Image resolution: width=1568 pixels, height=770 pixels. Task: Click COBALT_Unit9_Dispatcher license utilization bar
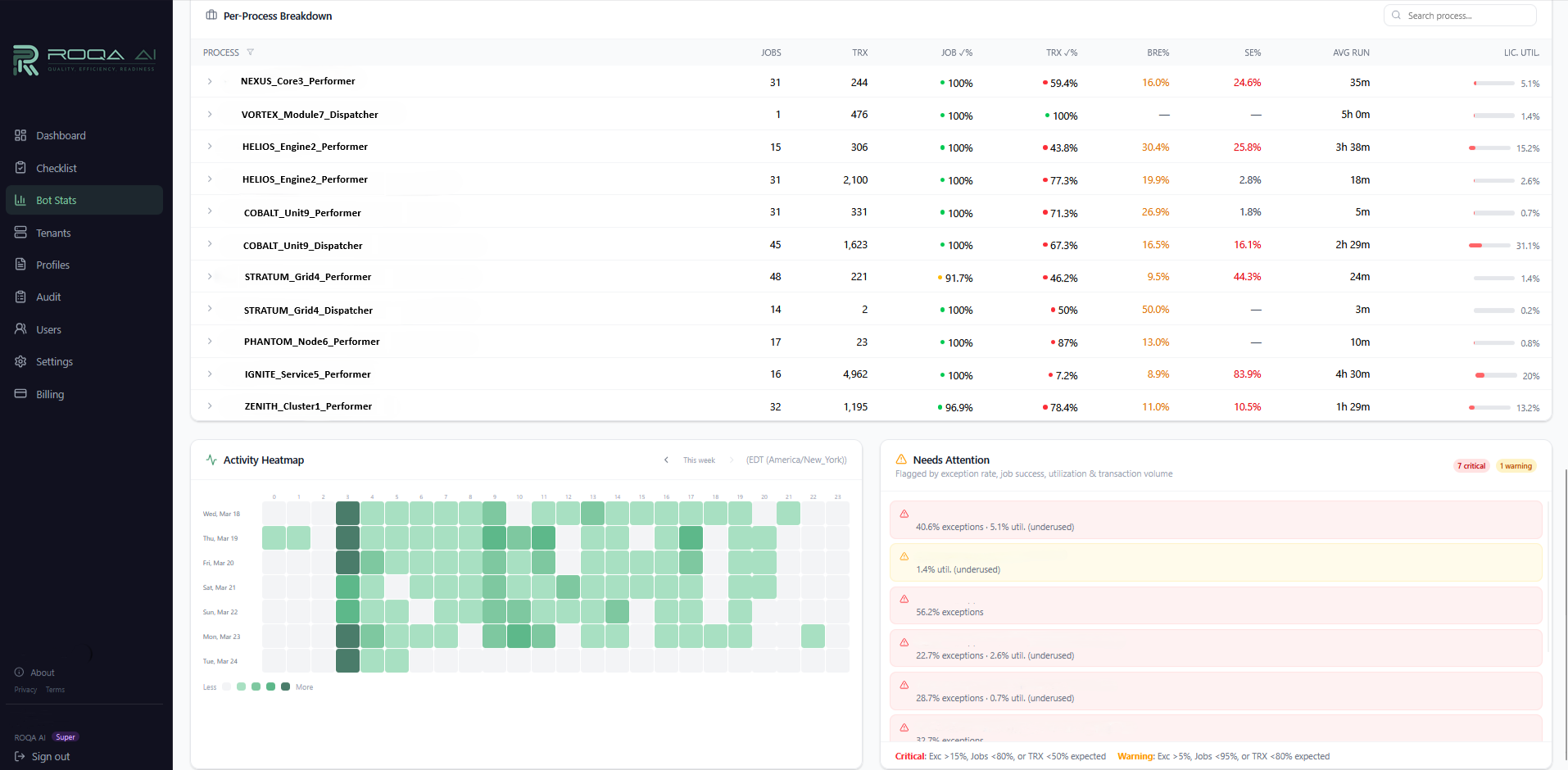(1491, 245)
